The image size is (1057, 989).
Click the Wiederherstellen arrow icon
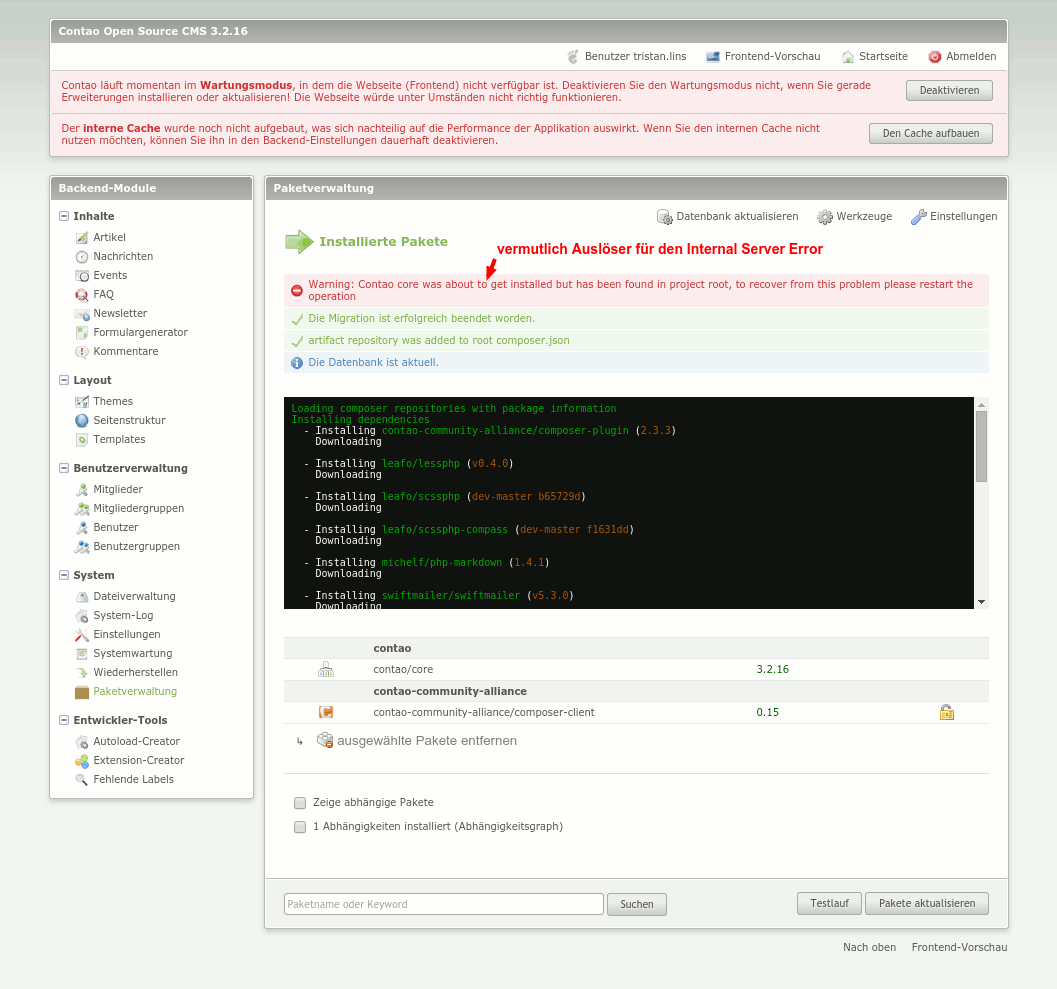click(82, 672)
